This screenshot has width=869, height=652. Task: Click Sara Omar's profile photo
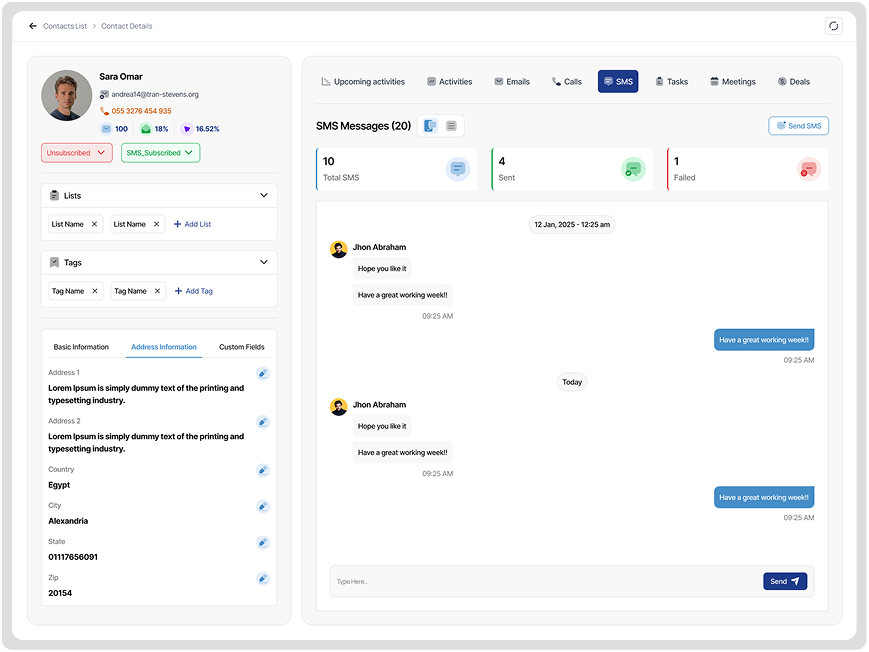point(67,96)
